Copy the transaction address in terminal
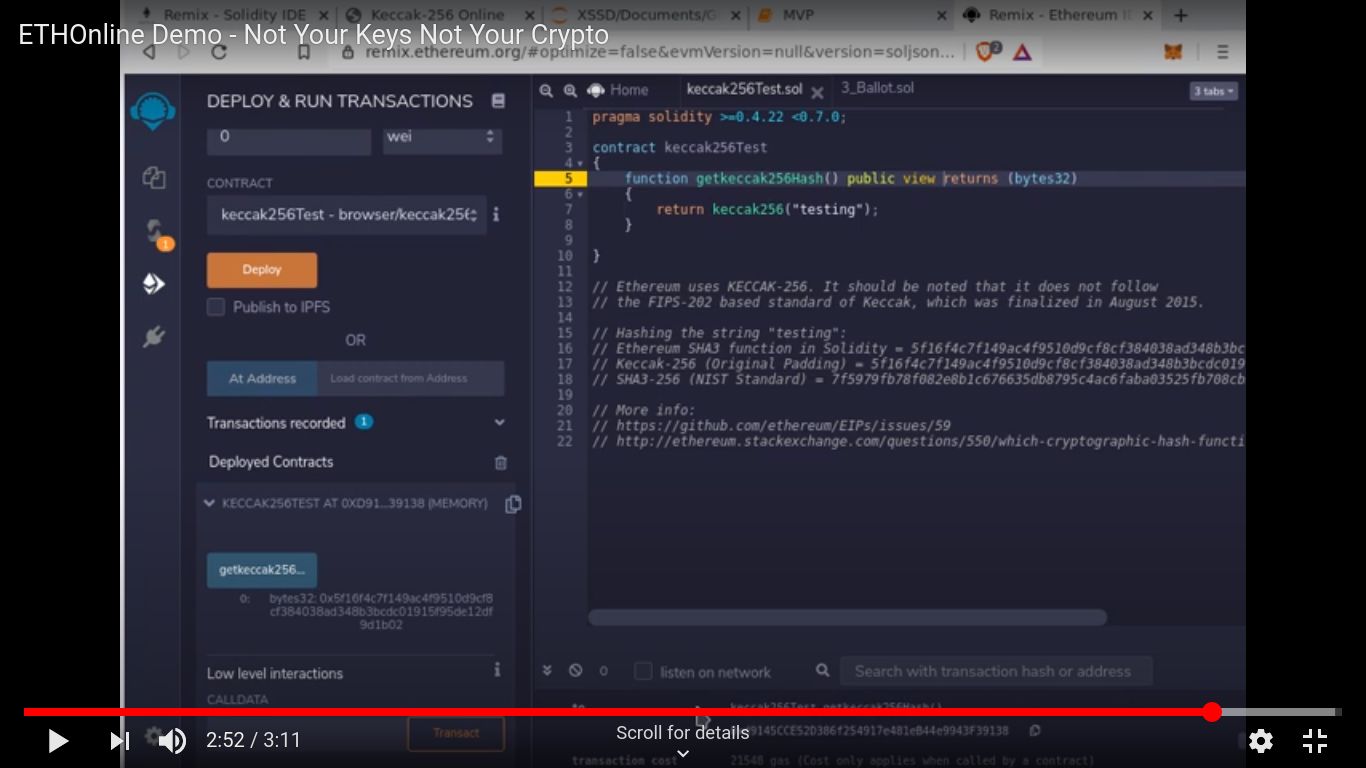Screen dimensions: 1366x768 click(x=1035, y=731)
